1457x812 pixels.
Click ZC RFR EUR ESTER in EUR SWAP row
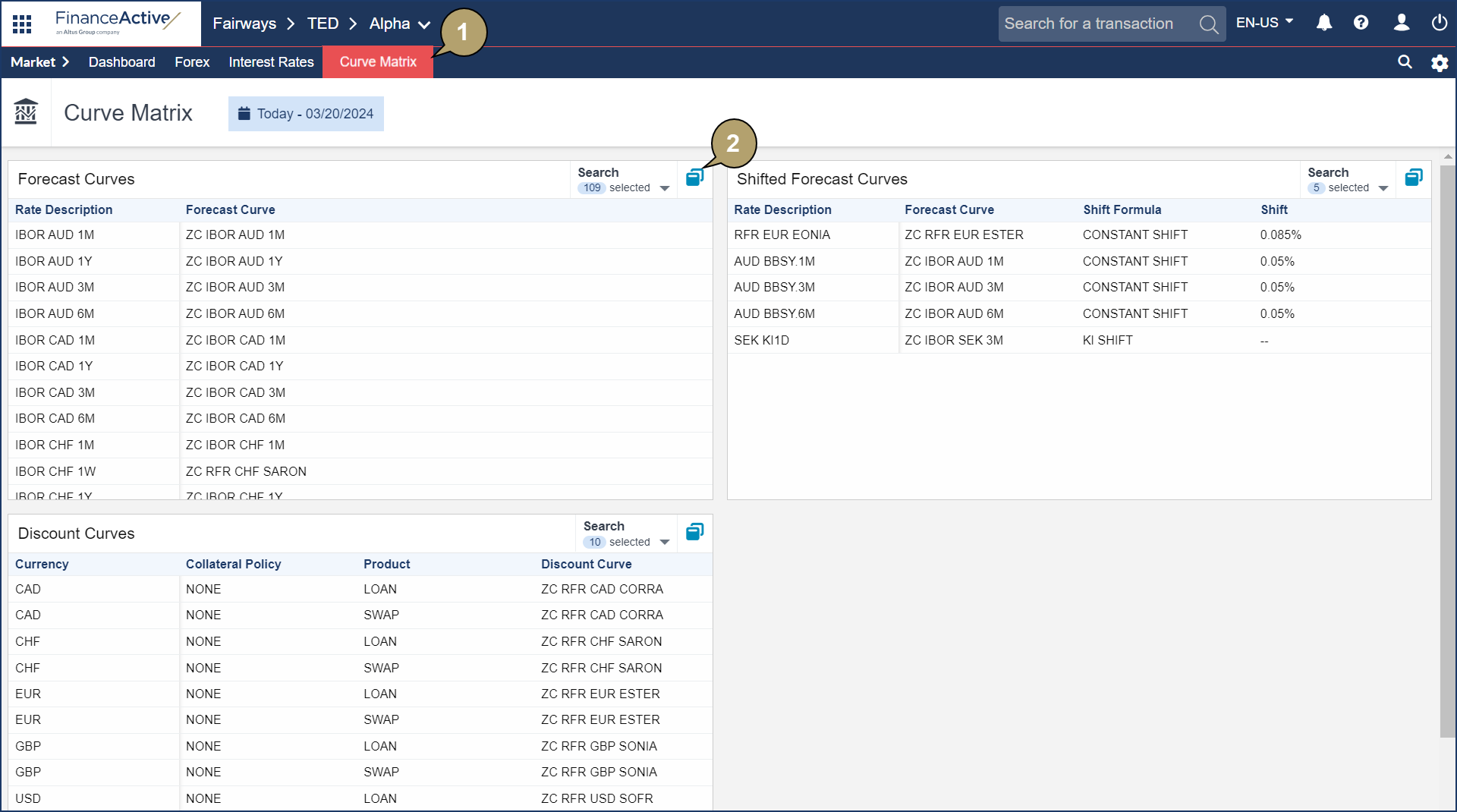click(600, 719)
